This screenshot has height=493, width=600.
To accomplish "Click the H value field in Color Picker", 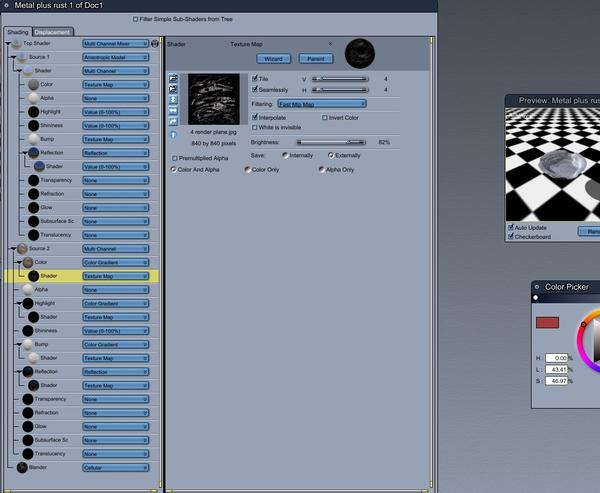I will click(x=556, y=358).
